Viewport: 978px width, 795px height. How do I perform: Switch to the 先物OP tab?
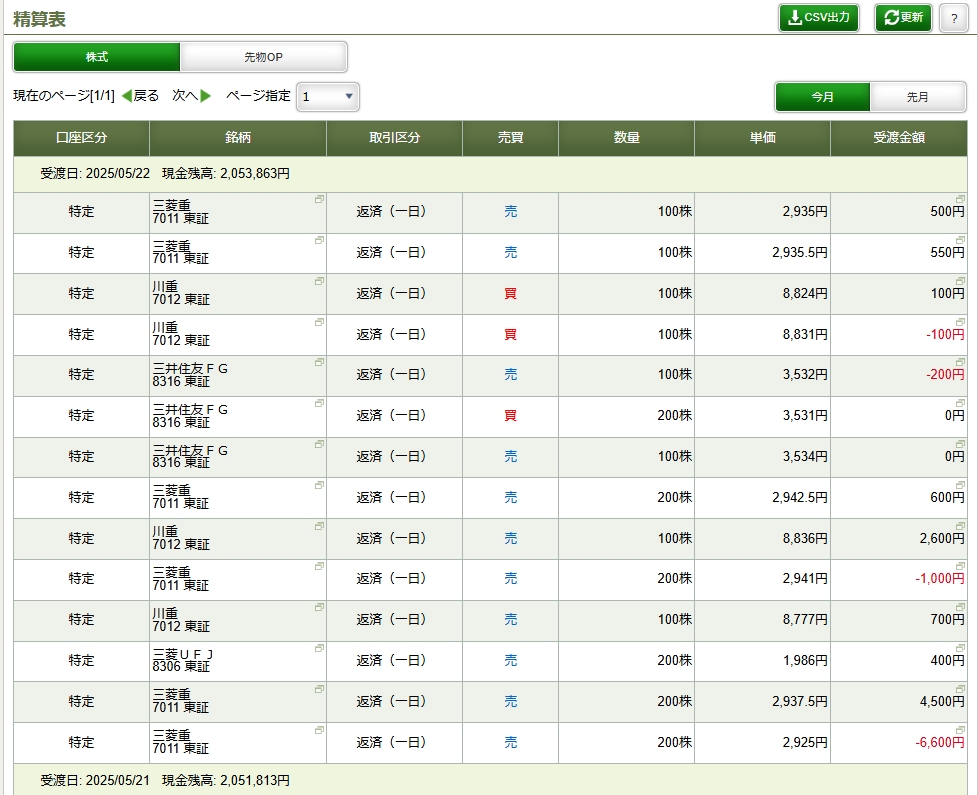(263, 57)
